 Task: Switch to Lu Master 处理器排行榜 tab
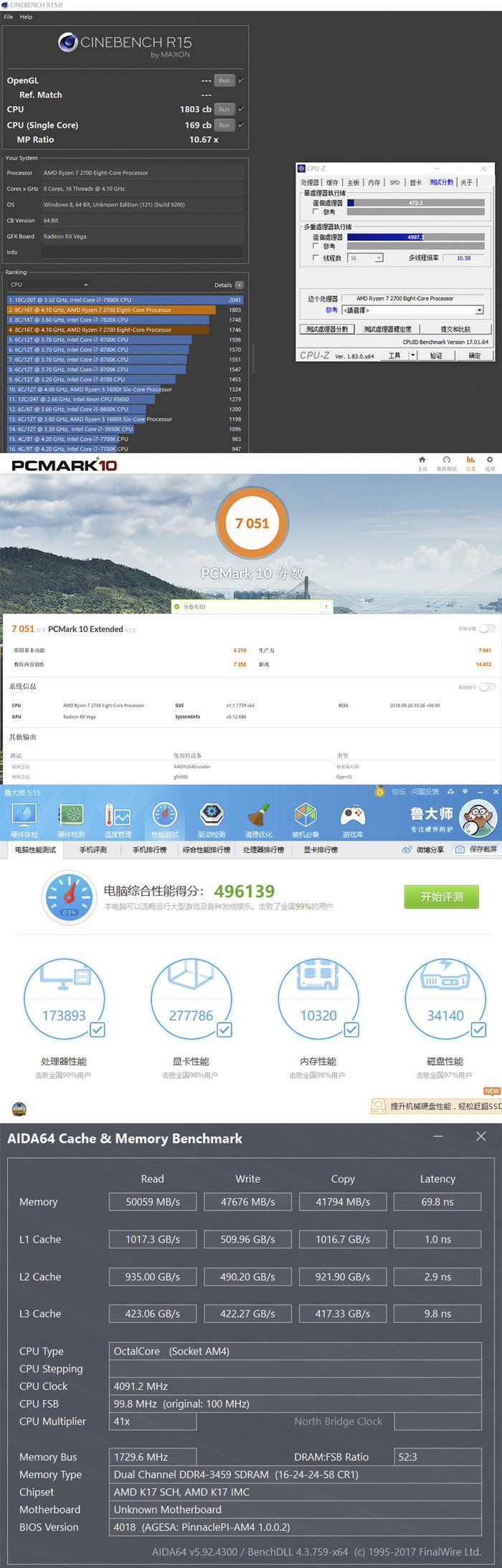(263, 850)
